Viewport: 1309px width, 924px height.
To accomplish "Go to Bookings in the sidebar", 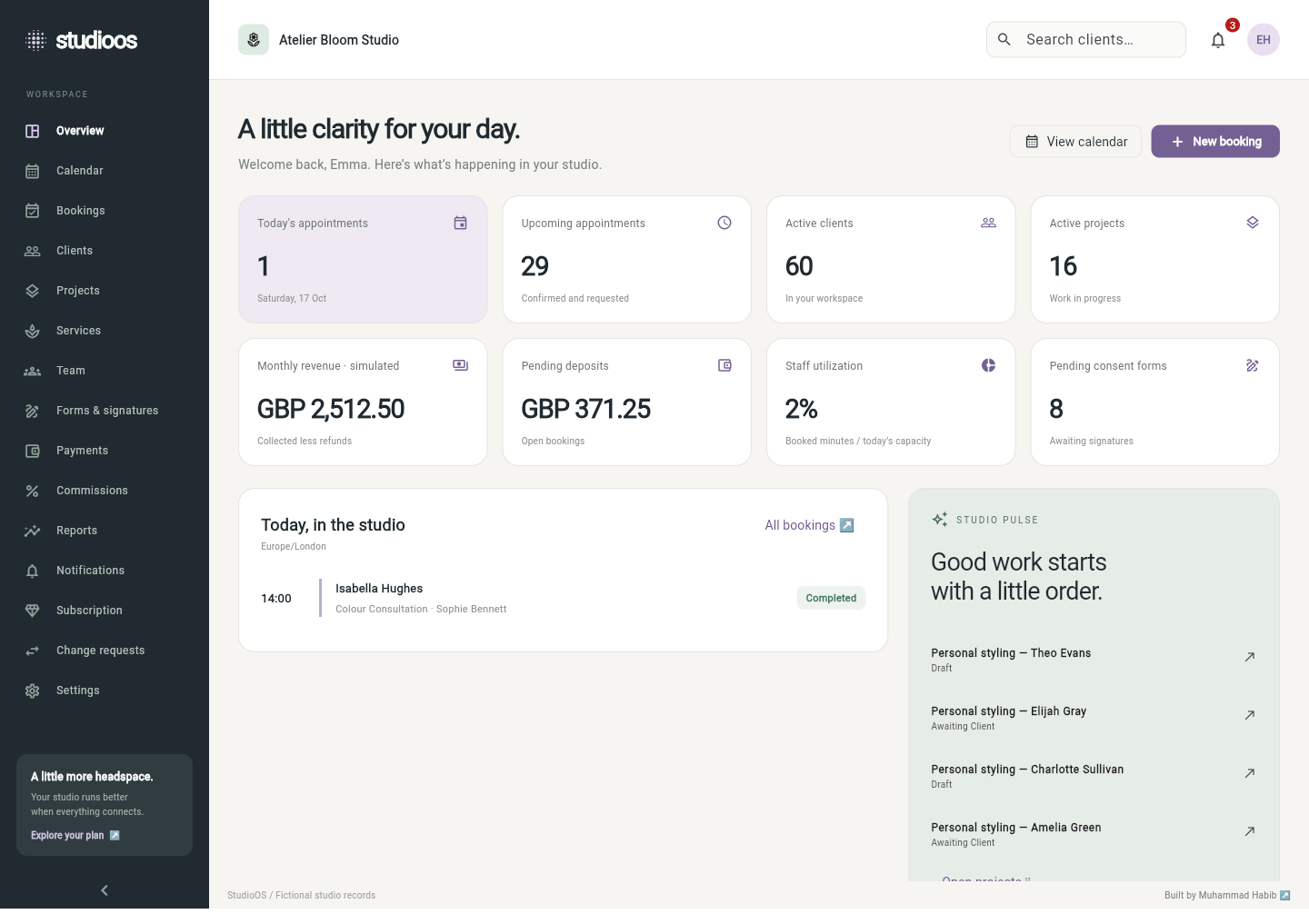I will point(105,211).
